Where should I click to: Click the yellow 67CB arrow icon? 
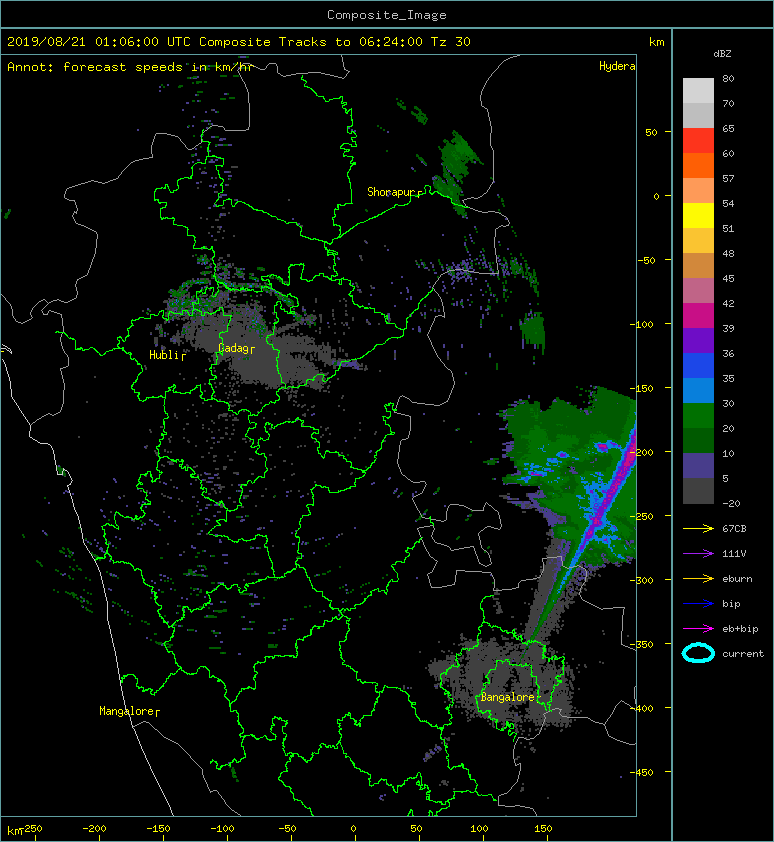point(698,529)
